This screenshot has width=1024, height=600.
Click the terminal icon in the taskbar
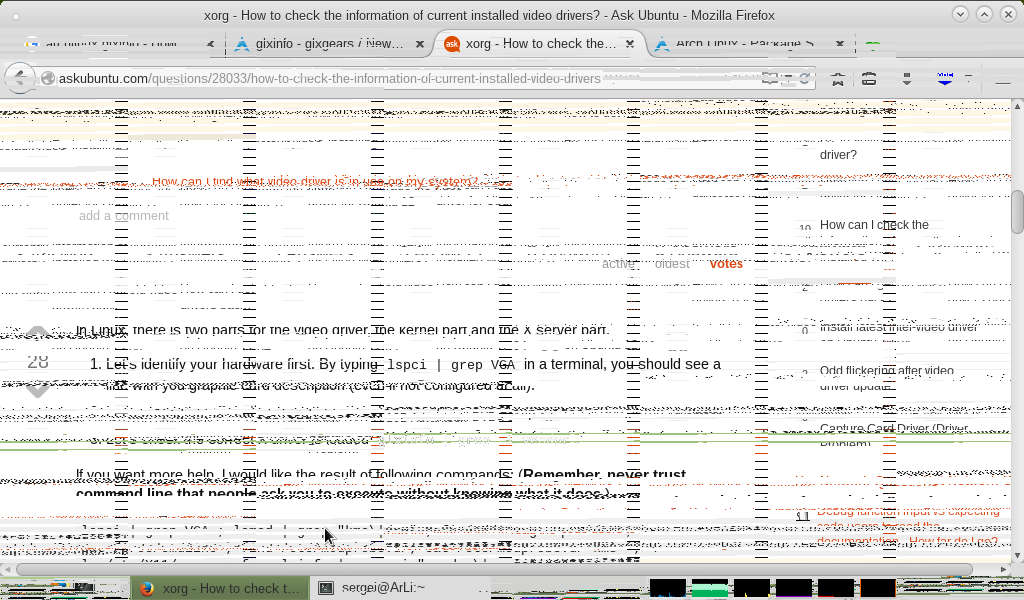(325, 588)
